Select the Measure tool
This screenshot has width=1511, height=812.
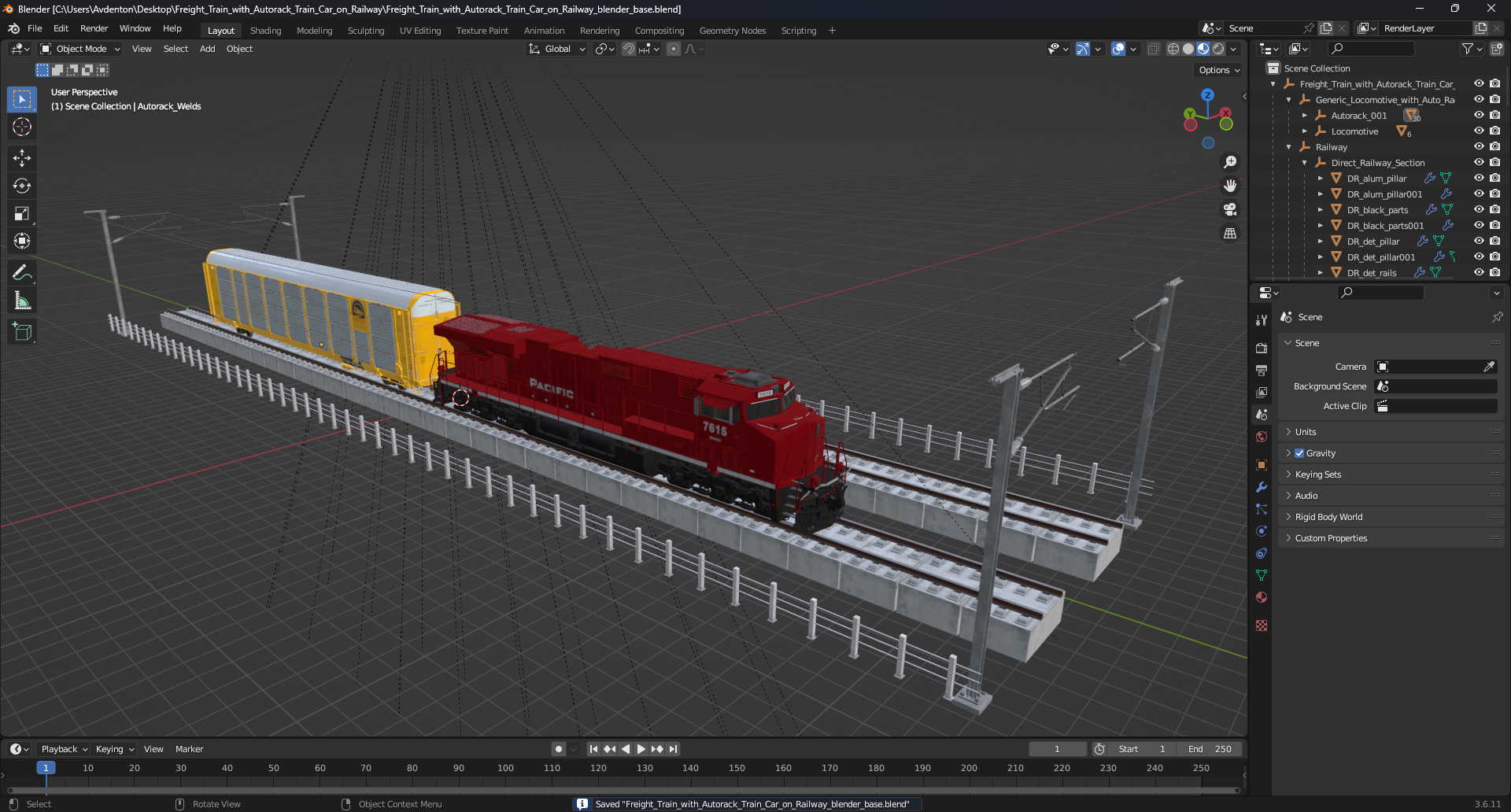point(22,301)
